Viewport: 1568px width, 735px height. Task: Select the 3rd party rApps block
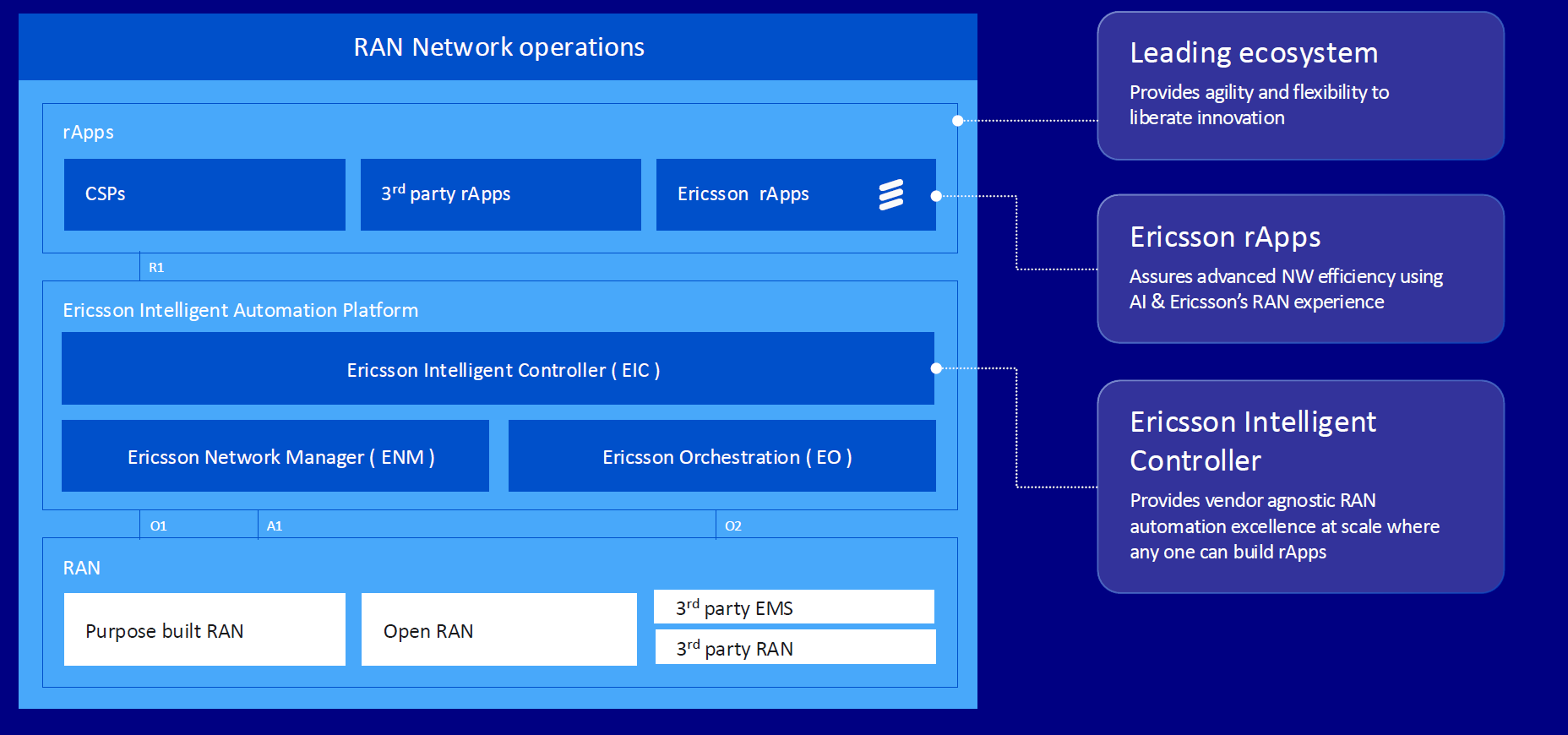point(500,194)
